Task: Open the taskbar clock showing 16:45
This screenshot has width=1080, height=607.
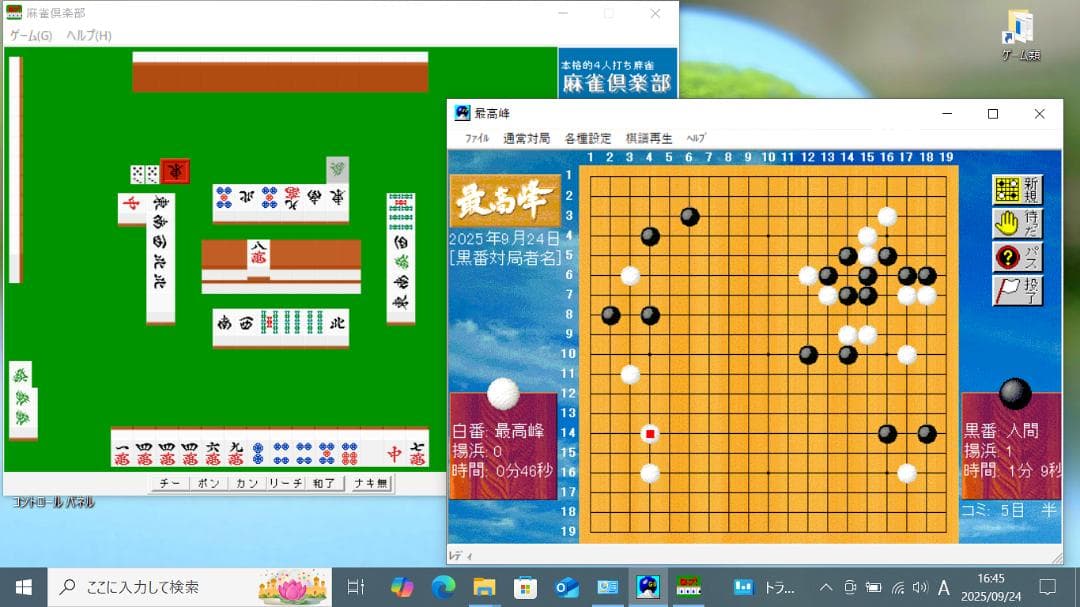Action: [x=990, y=587]
